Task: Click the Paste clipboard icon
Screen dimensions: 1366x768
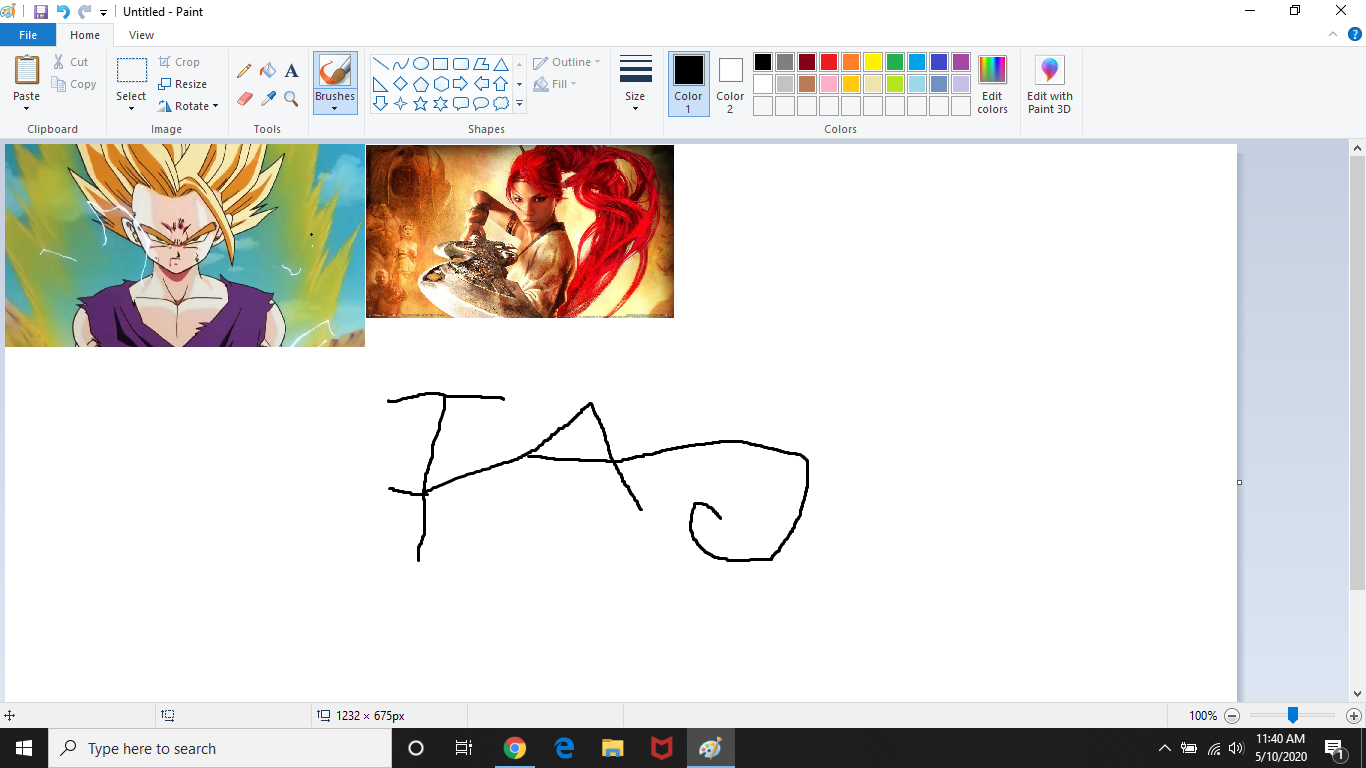Action: [x=27, y=70]
